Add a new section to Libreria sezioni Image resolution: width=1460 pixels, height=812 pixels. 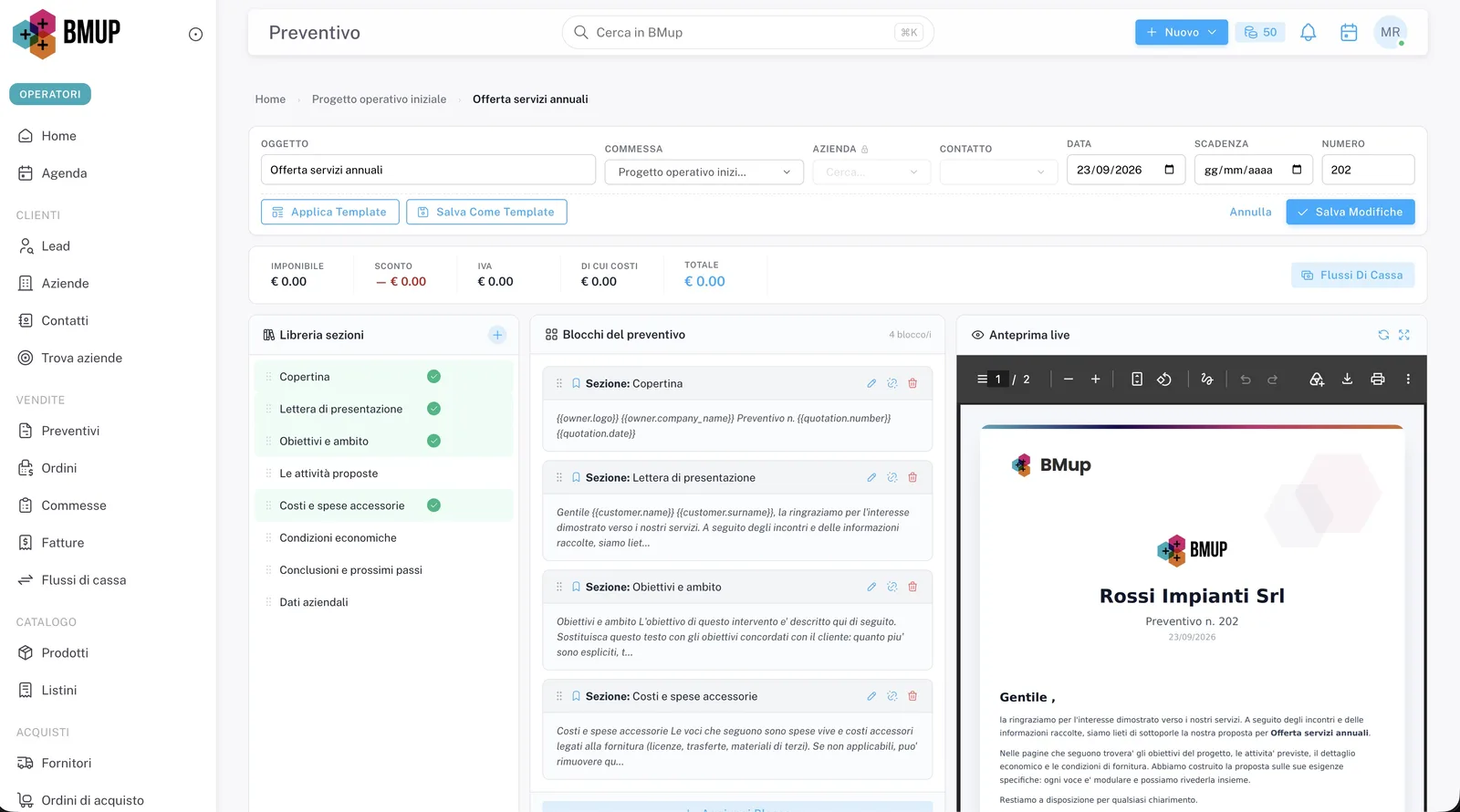pyautogui.click(x=497, y=335)
